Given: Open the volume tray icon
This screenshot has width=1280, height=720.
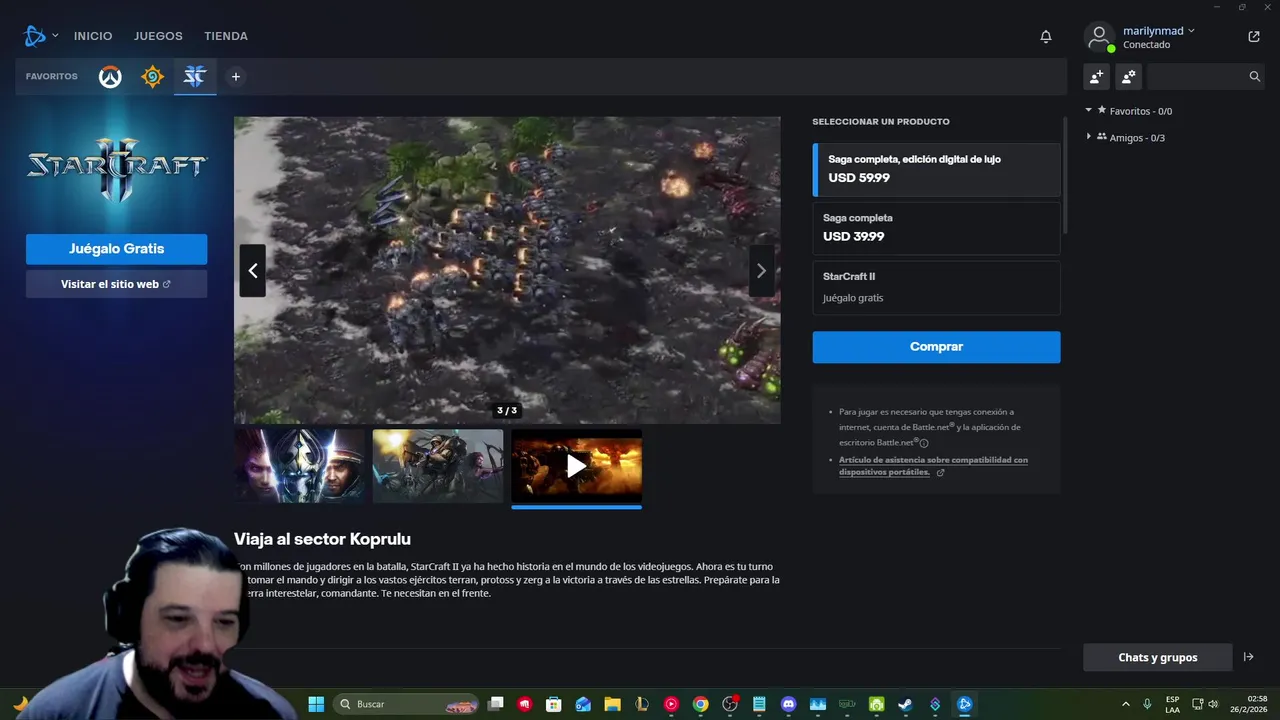Looking at the screenshot, I should pyautogui.click(x=1214, y=704).
